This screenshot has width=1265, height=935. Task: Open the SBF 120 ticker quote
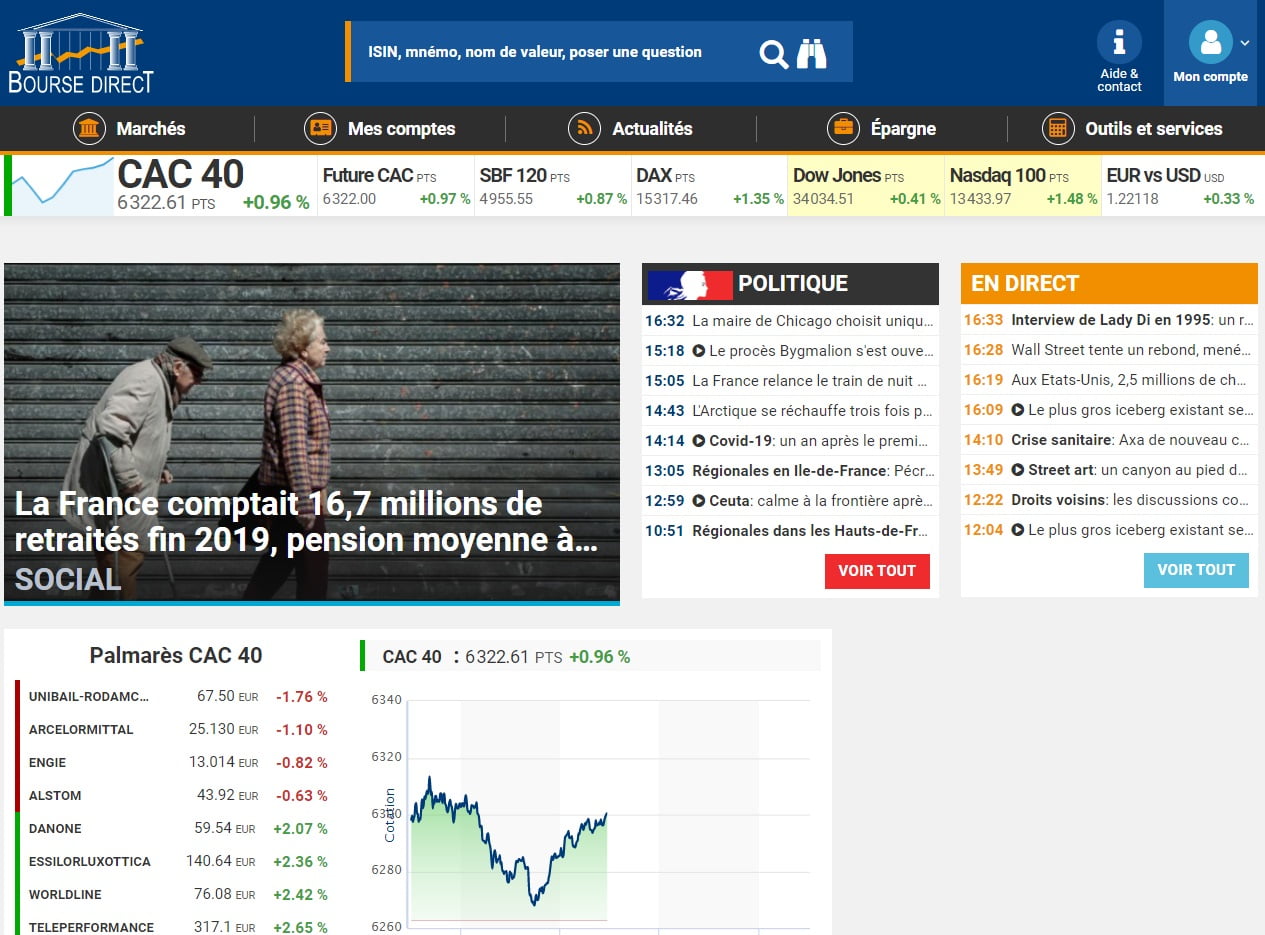pos(553,186)
